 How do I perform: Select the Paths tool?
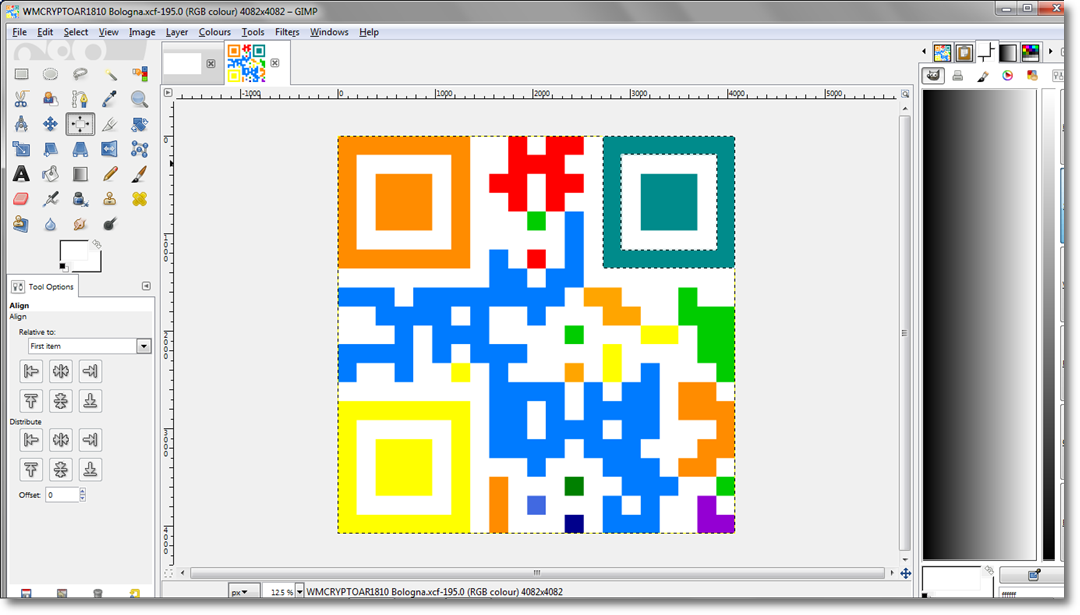click(x=80, y=99)
